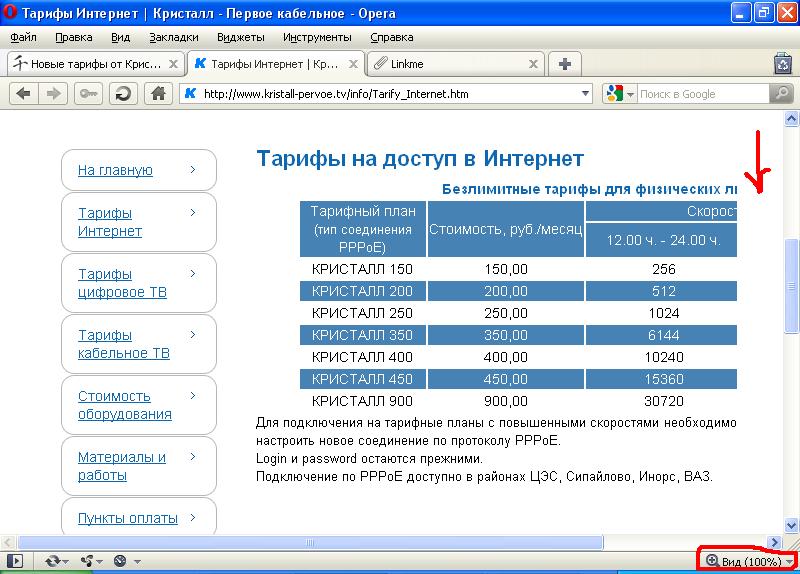Open the Opera Turbo icon in status bar

(x=120, y=561)
